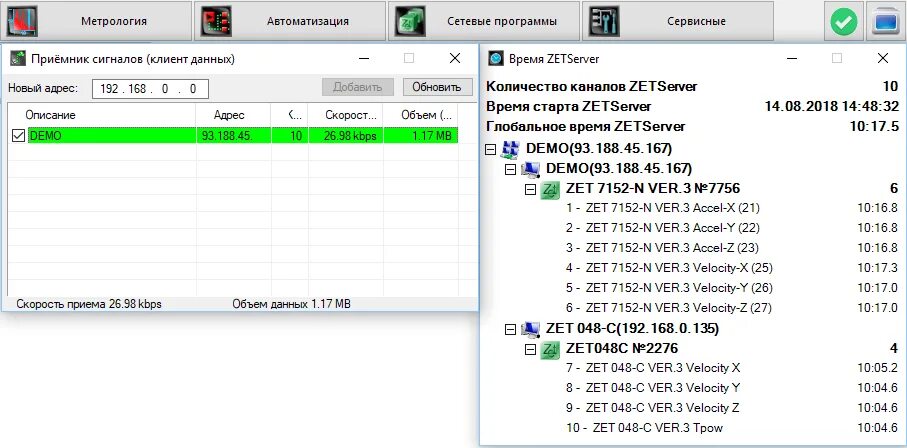
Task: Select channel 9 ZET 048-C Velocity Z
Action: click(x=652, y=408)
